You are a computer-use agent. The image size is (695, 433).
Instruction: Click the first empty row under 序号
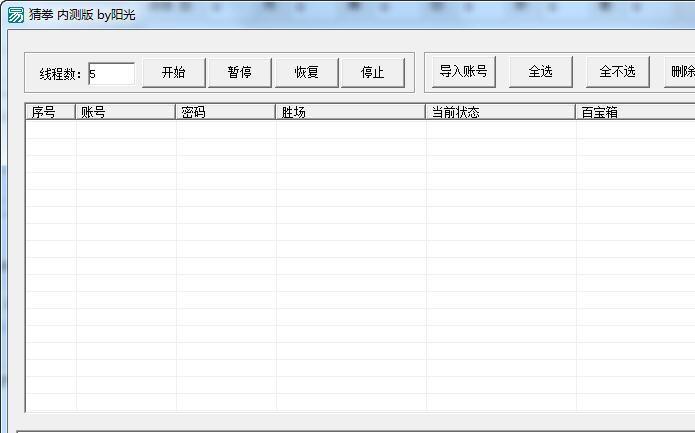[50, 130]
